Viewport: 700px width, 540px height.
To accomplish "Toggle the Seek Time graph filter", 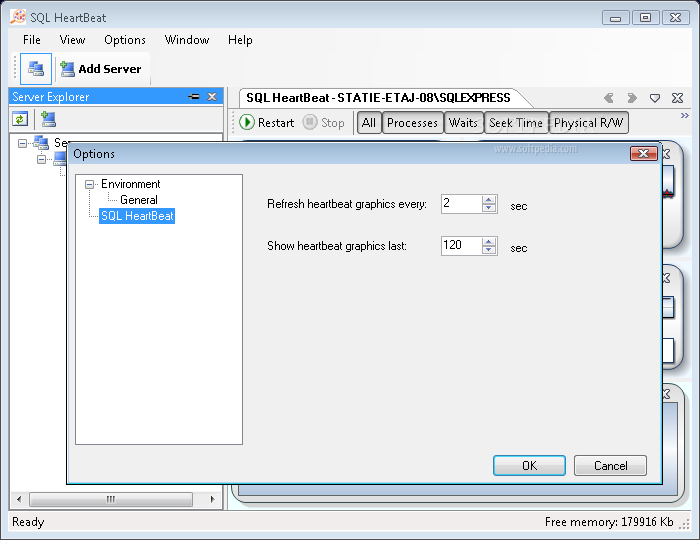I will 516,123.
